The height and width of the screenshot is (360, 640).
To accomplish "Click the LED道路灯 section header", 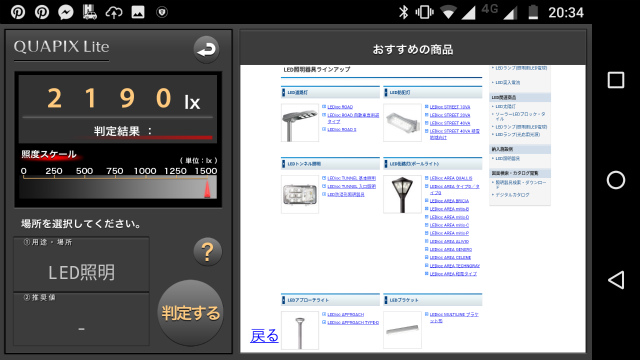I will click(x=330, y=93).
